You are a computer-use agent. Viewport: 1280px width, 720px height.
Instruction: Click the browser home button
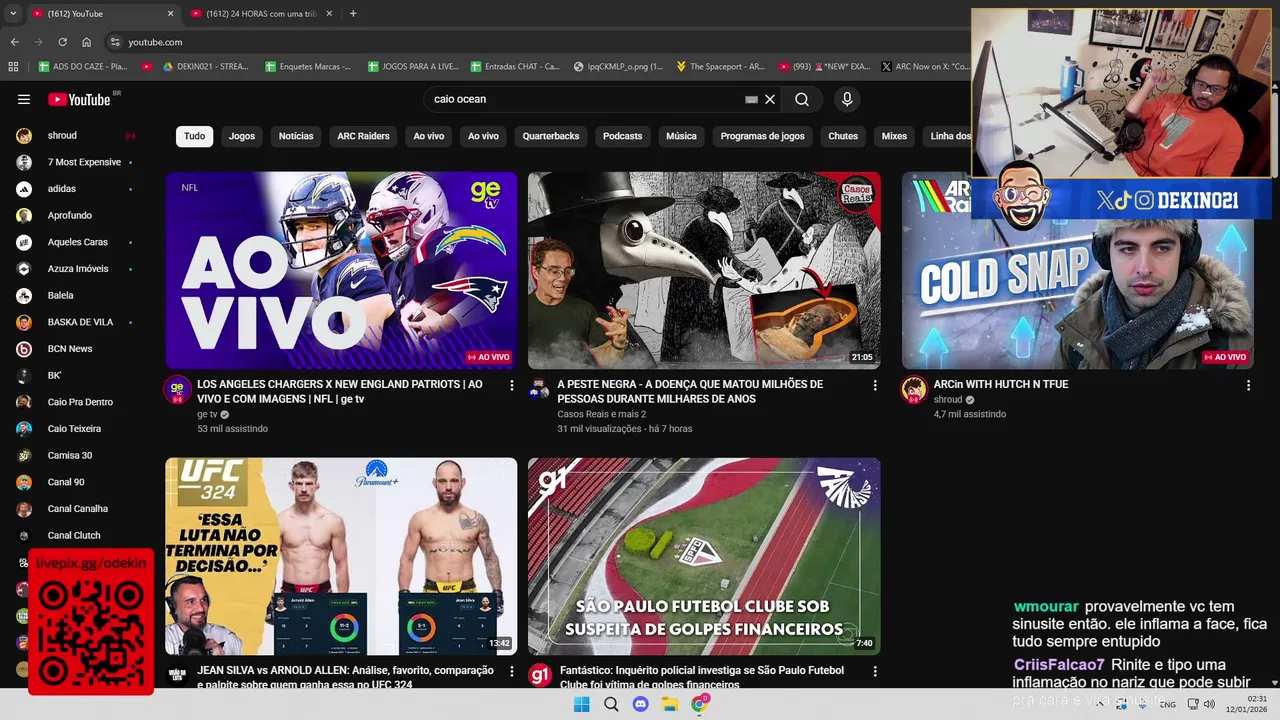[x=86, y=42]
